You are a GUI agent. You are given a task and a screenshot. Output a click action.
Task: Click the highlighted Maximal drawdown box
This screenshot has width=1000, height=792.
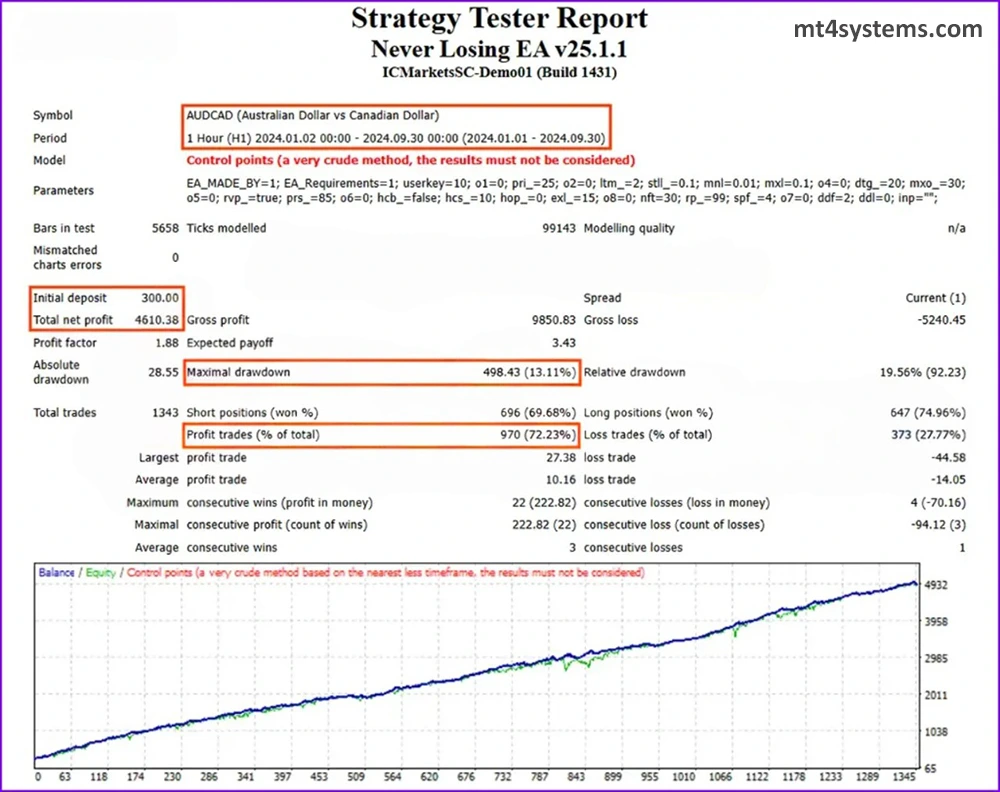coord(380,373)
